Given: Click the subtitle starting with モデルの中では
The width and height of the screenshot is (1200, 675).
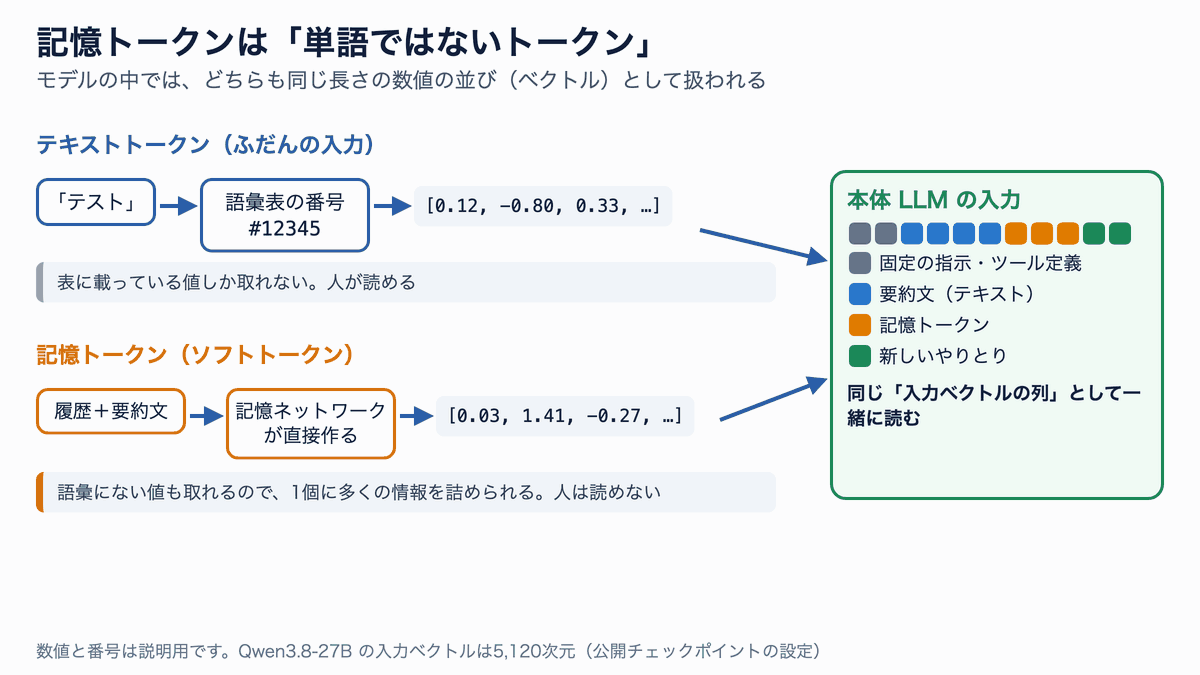Looking at the screenshot, I should tap(401, 81).
